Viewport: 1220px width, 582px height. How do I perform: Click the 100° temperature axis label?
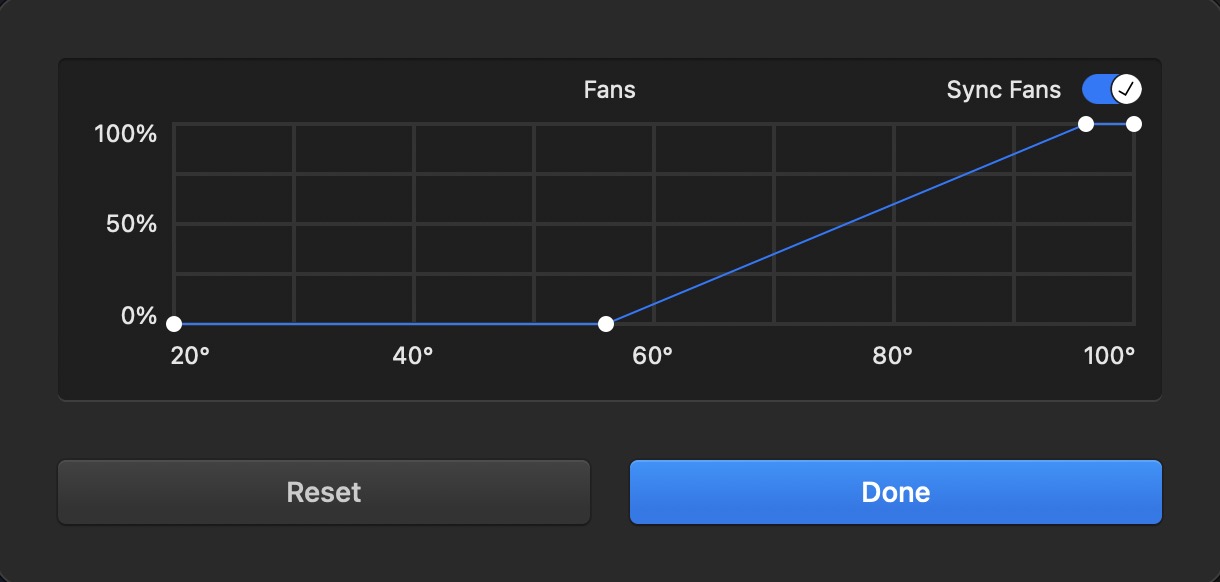[1109, 356]
